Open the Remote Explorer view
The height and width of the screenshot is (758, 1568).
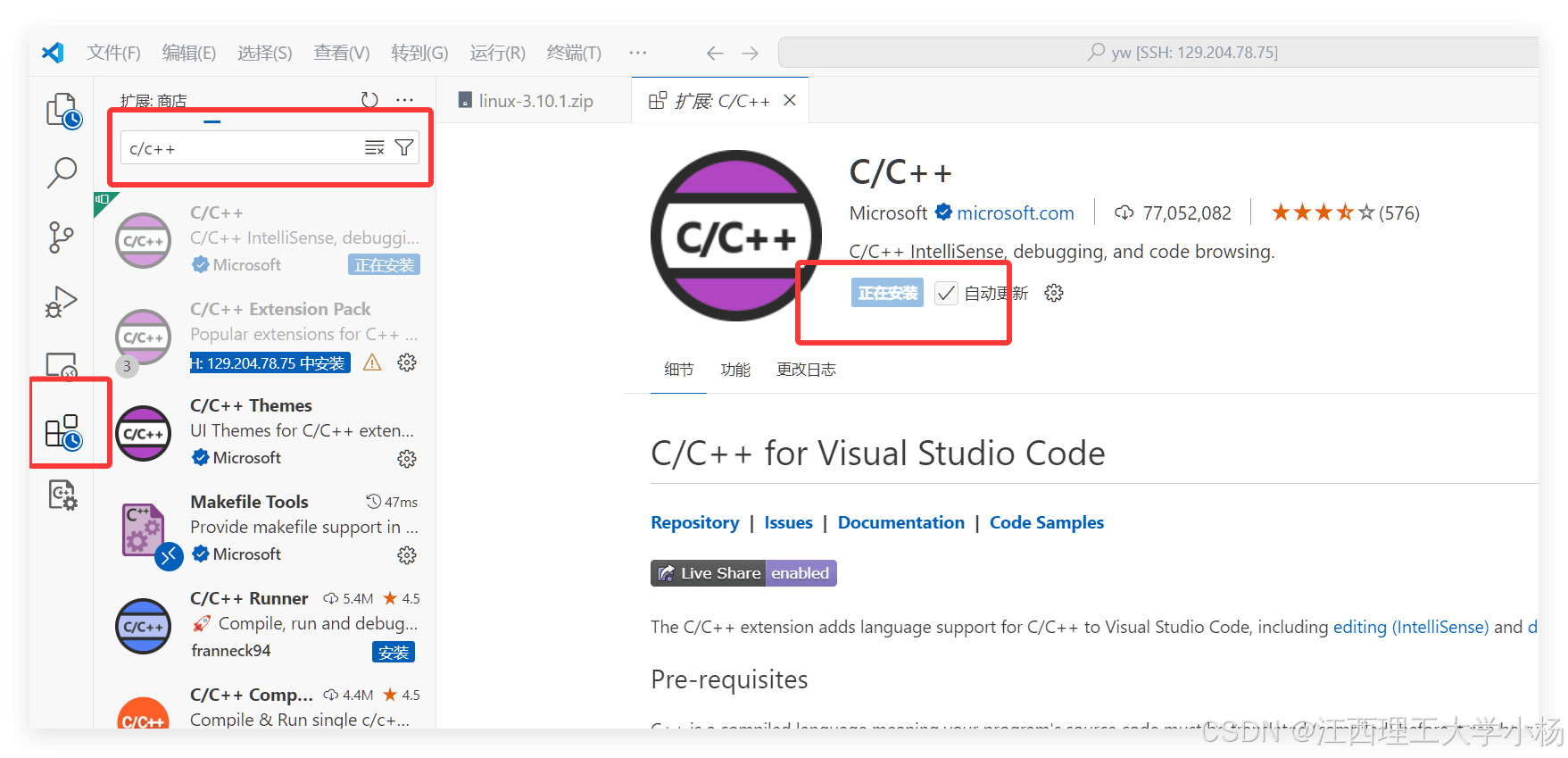tap(62, 365)
